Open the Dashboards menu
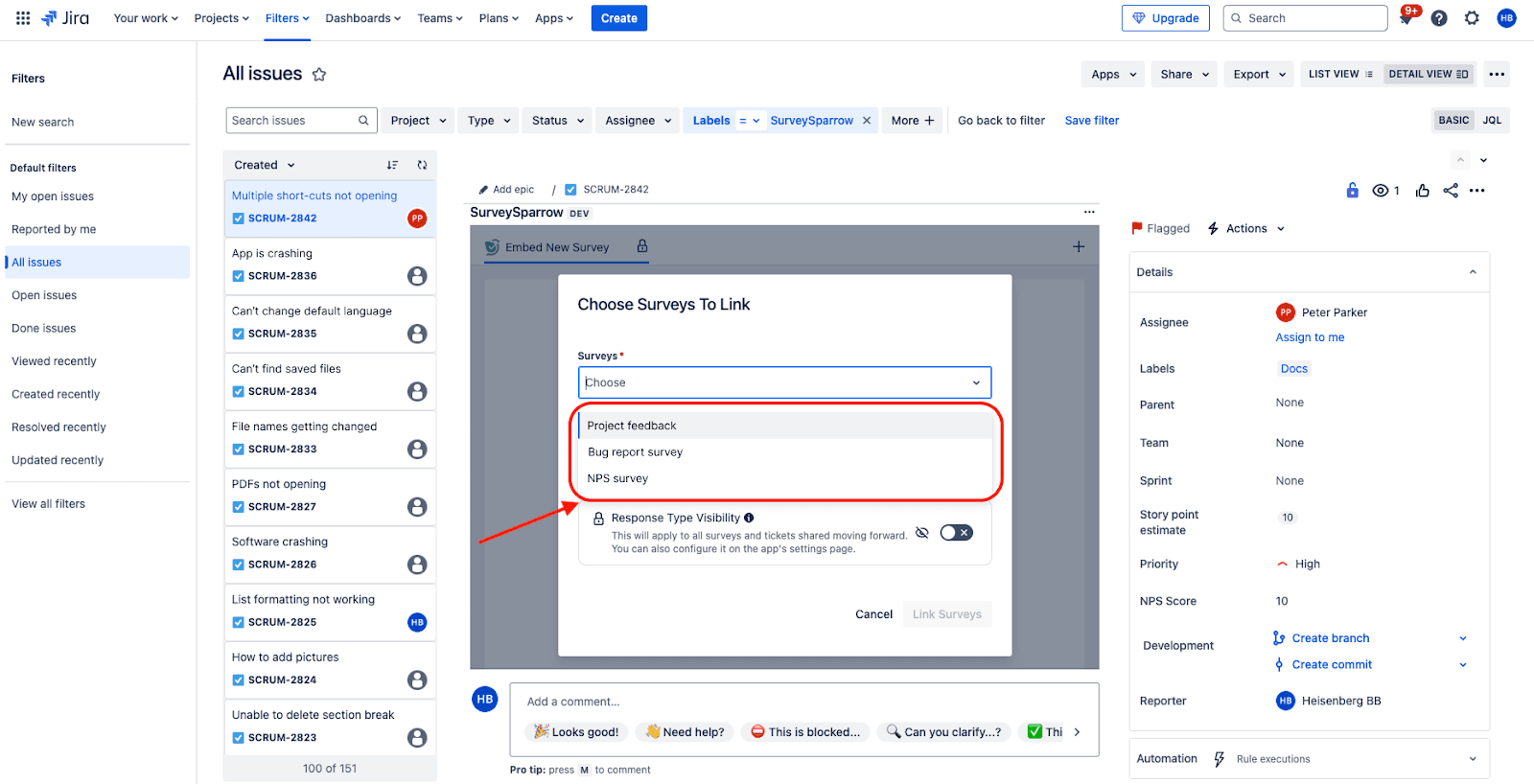 coord(362,18)
